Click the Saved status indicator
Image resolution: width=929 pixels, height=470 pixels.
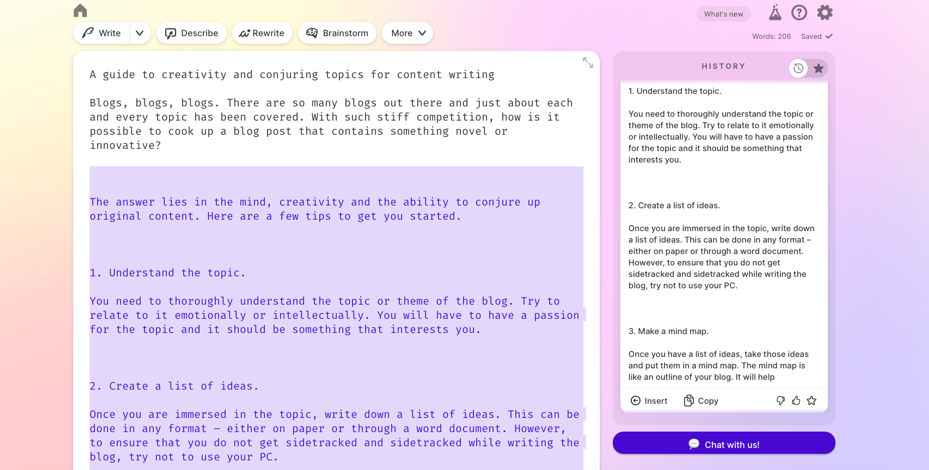[816, 37]
